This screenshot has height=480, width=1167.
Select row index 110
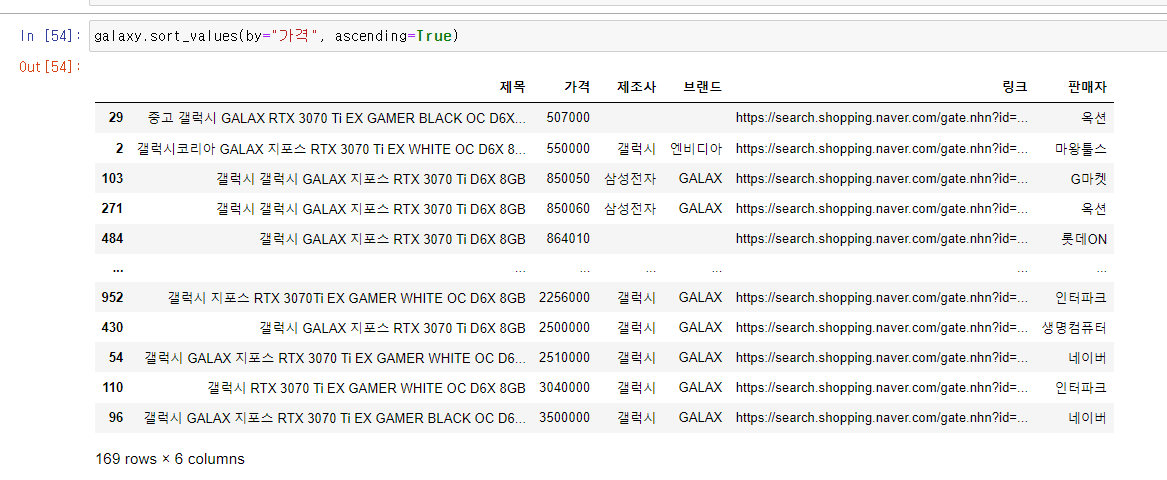pyautogui.click(x=112, y=388)
